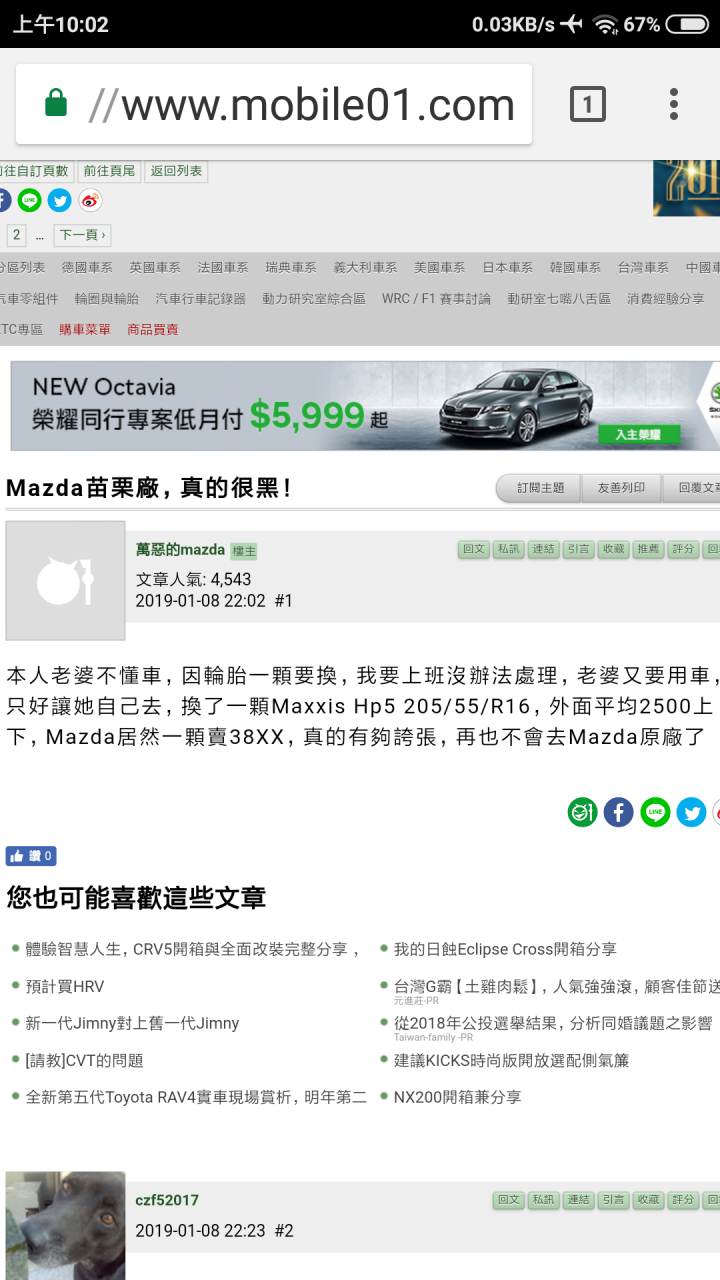Image resolution: width=720 pixels, height=1280 pixels.
Task: Open the 日本車系 forum section
Action: point(507,268)
